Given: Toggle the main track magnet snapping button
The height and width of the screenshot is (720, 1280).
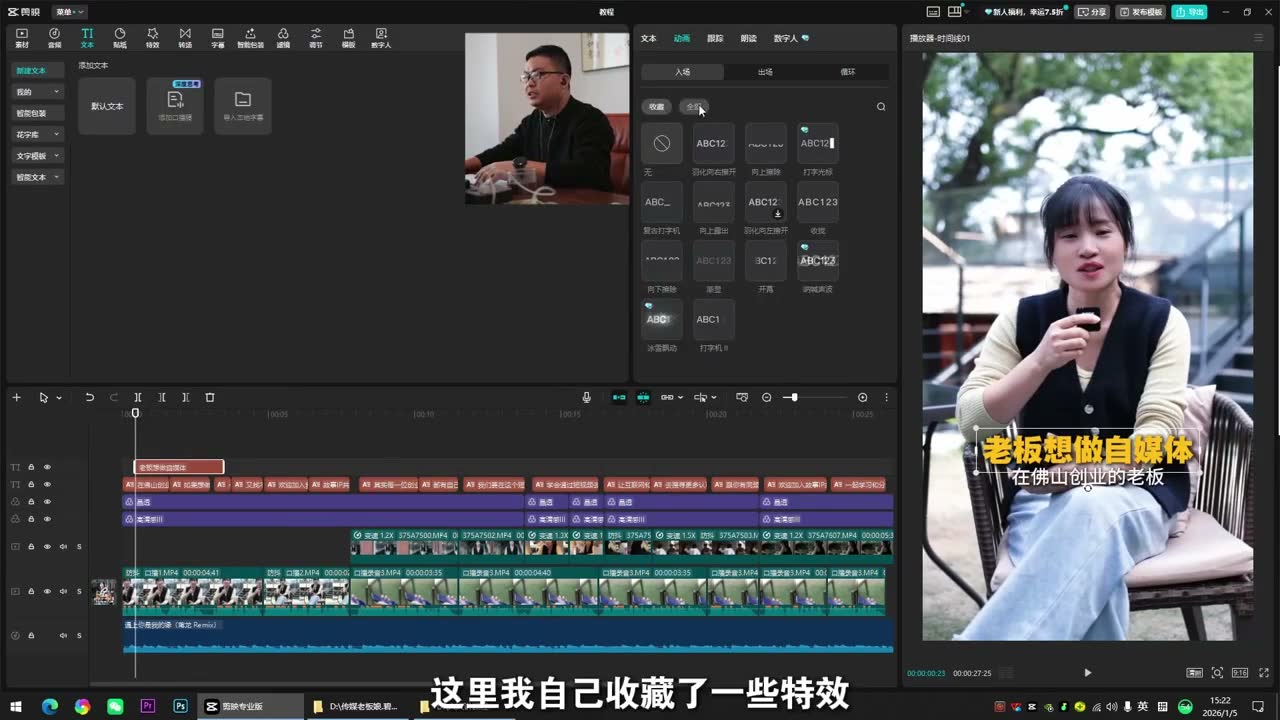Looking at the screenshot, I should click(x=619, y=397).
